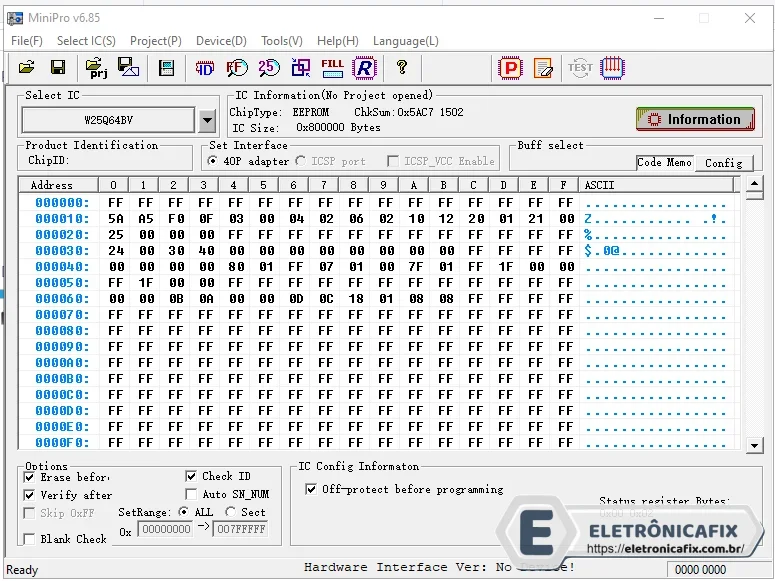Image resolution: width=775 pixels, height=581 pixels.
Task: Toggle the Erase before checkbox
Action: tap(29, 477)
